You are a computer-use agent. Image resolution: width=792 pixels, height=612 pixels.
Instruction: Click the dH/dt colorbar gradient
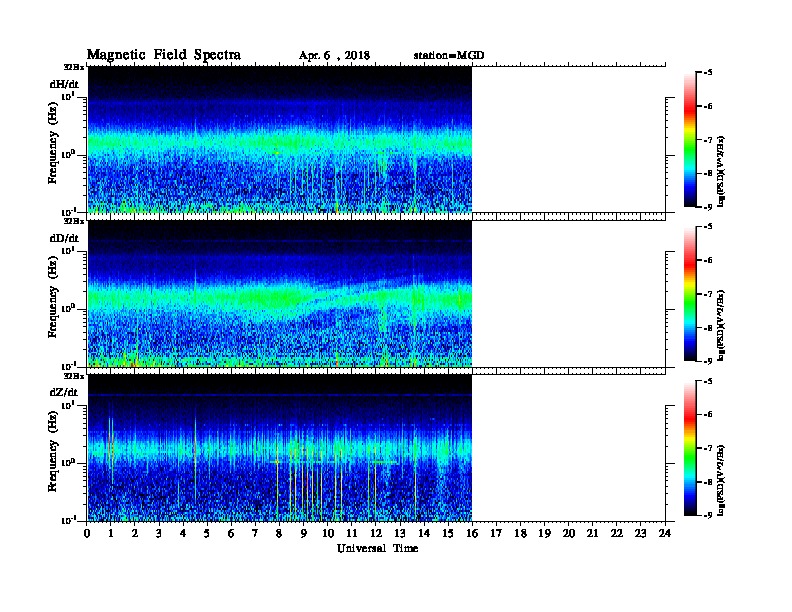[690, 139]
